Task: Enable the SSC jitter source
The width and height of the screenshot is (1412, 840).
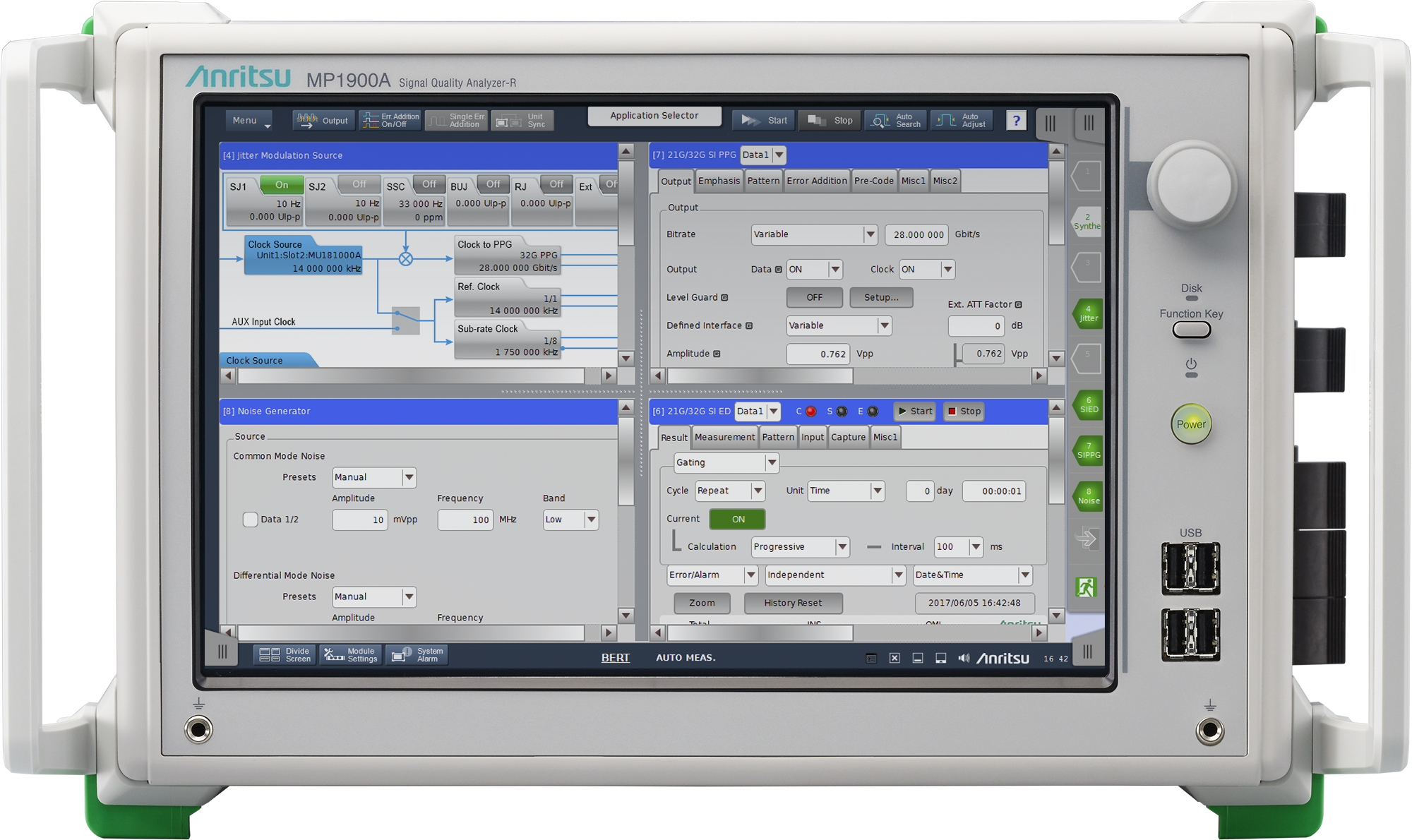Action: [x=429, y=184]
